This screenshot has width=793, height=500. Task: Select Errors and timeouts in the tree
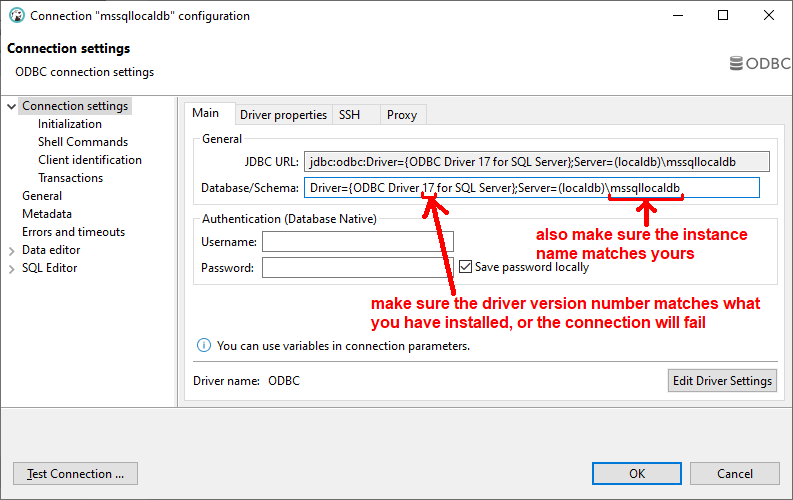[x=73, y=232]
